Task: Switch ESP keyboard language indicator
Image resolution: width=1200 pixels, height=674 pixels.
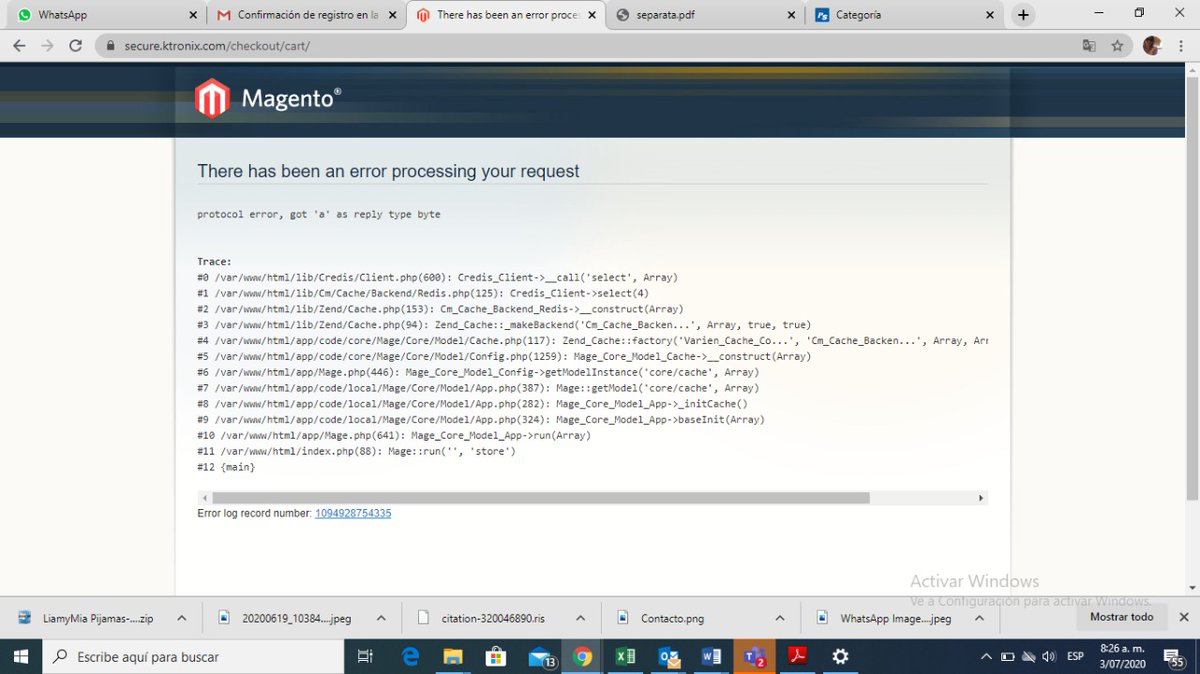Action: pos(1076,657)
